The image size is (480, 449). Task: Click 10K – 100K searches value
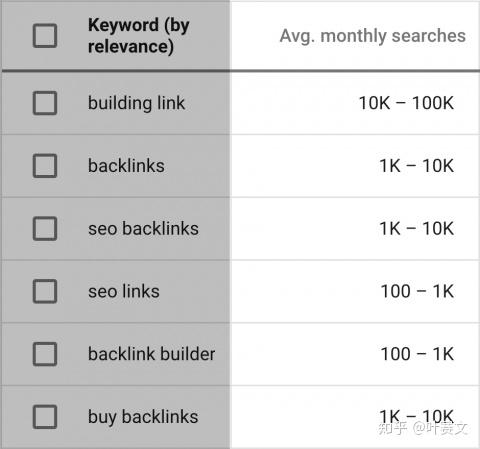[406, 103]
